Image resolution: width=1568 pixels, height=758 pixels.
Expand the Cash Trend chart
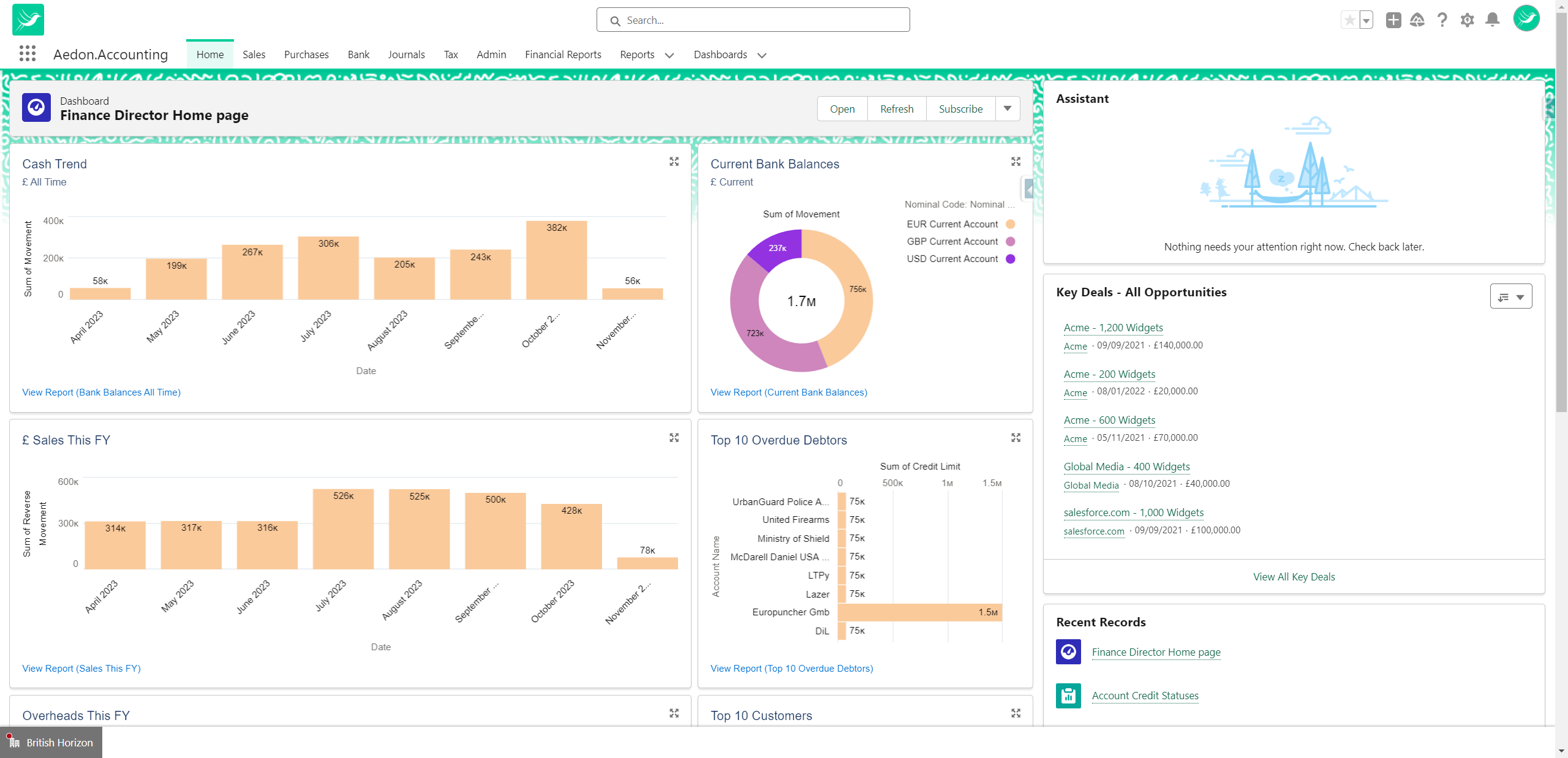click(674, 162)
